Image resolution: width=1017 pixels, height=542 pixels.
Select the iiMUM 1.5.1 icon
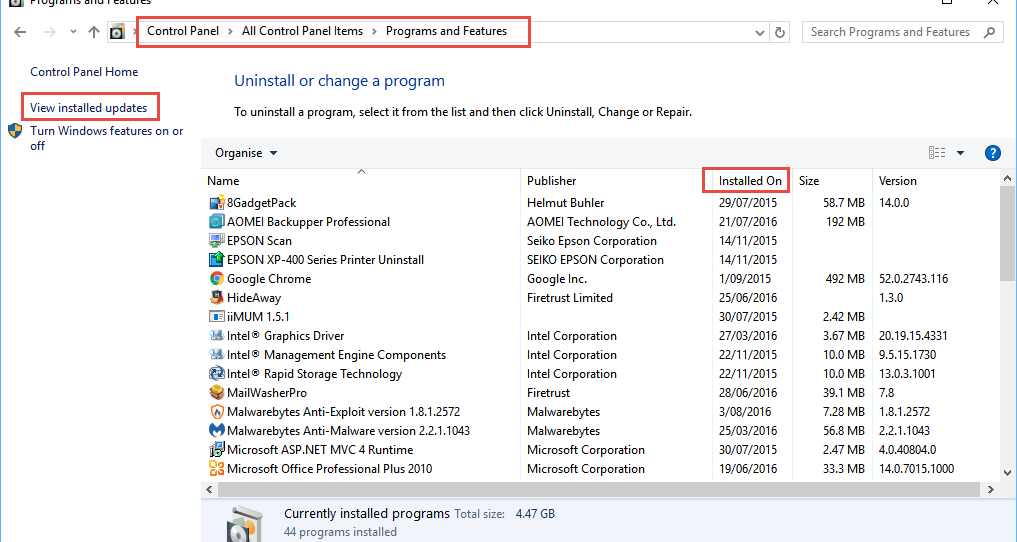pos(217,316)
